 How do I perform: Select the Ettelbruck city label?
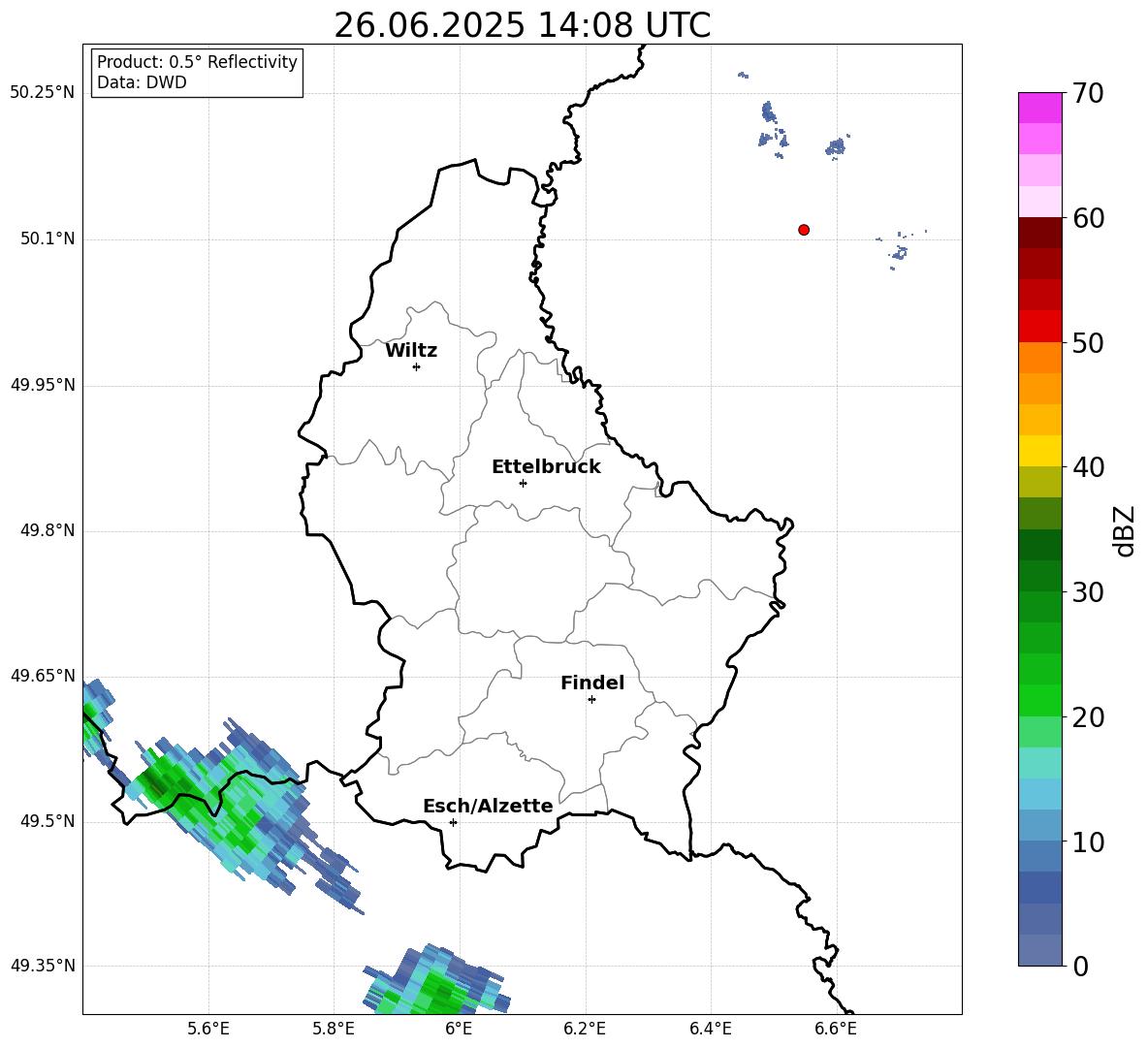tap(546, 467)
